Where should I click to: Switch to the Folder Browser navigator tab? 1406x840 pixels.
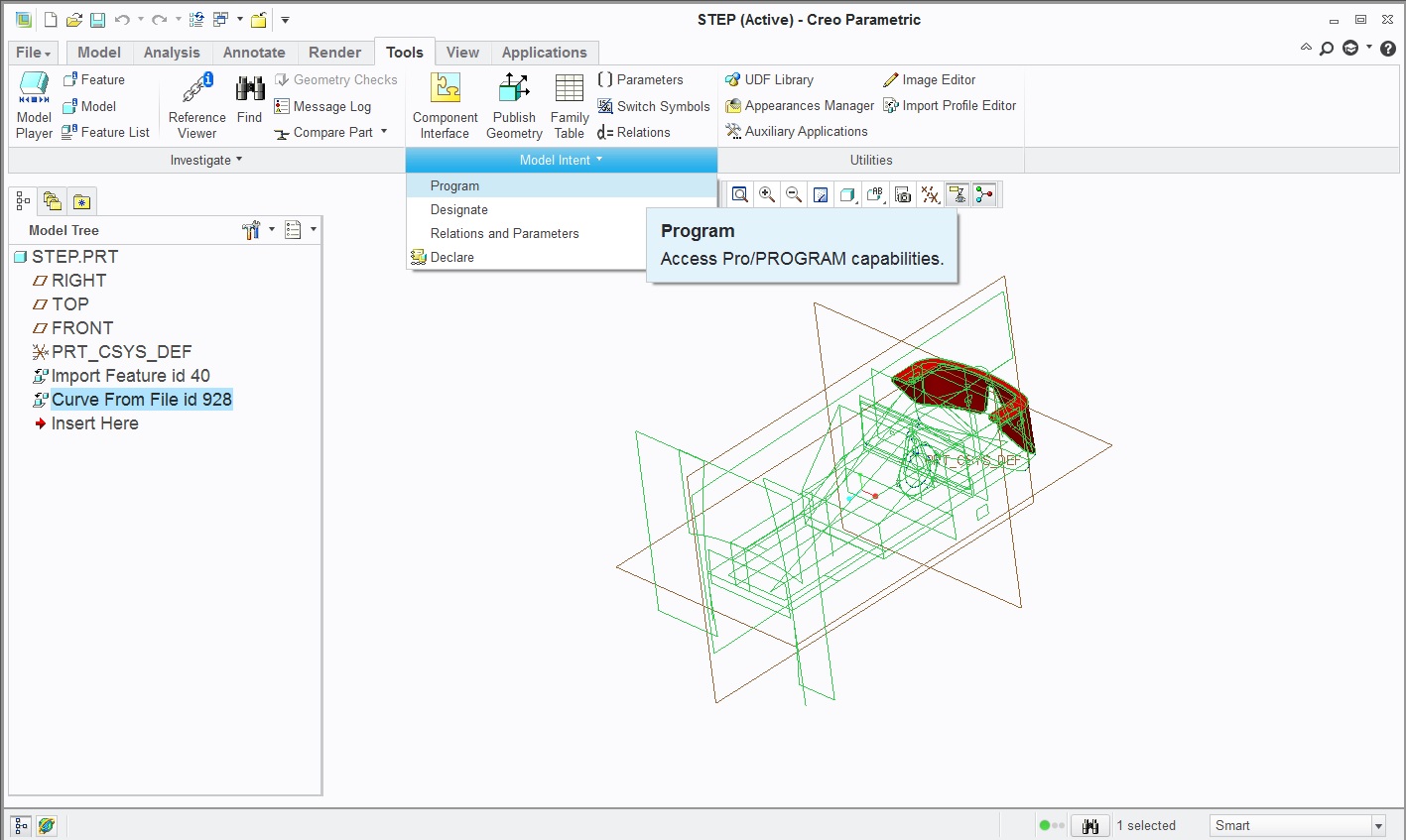pyautogui.click(x=53, y=201)
